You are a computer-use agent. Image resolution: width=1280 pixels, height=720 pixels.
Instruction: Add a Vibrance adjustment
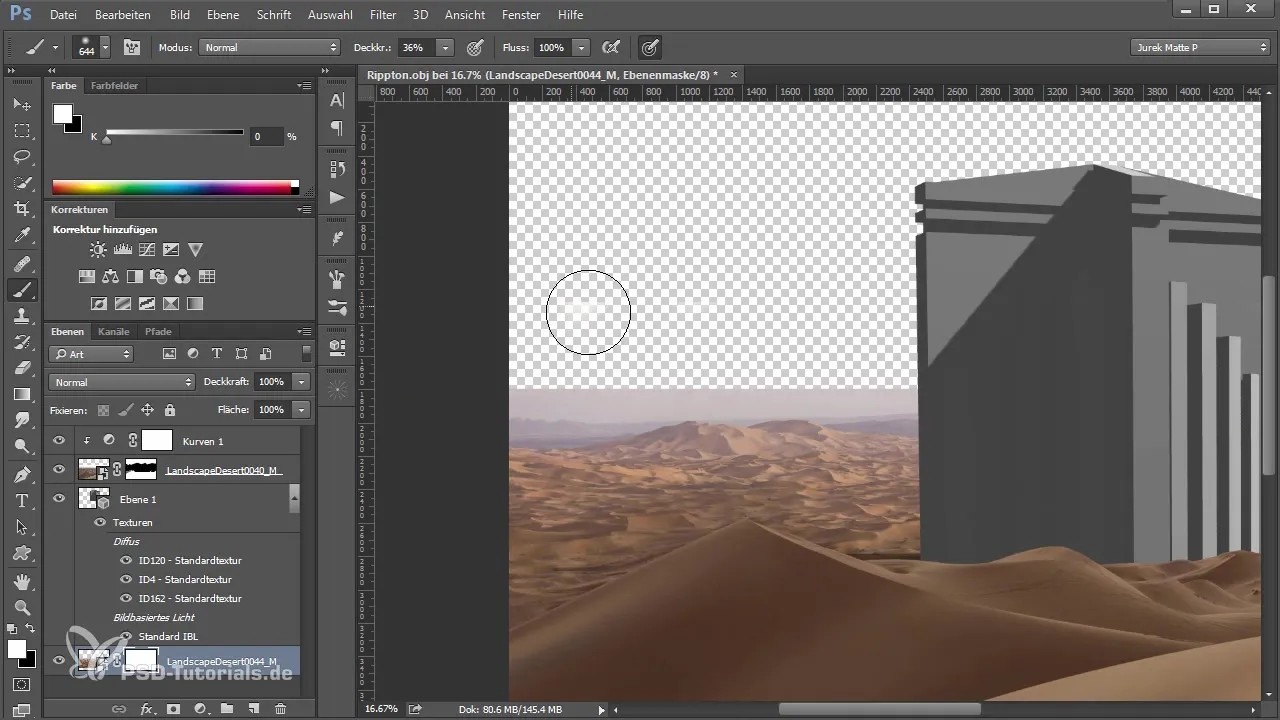(196, 250)
